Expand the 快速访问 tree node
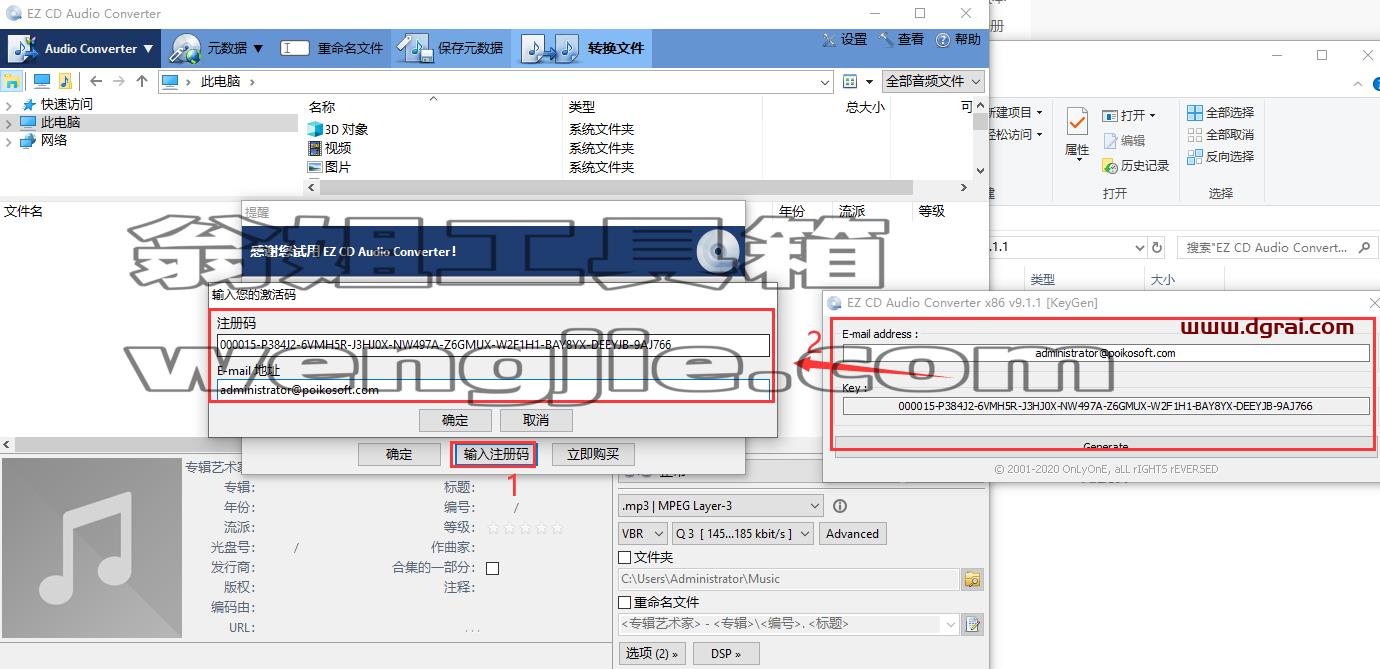The height and width of the screenshot is (669, 1380). (x=9, y=104)
